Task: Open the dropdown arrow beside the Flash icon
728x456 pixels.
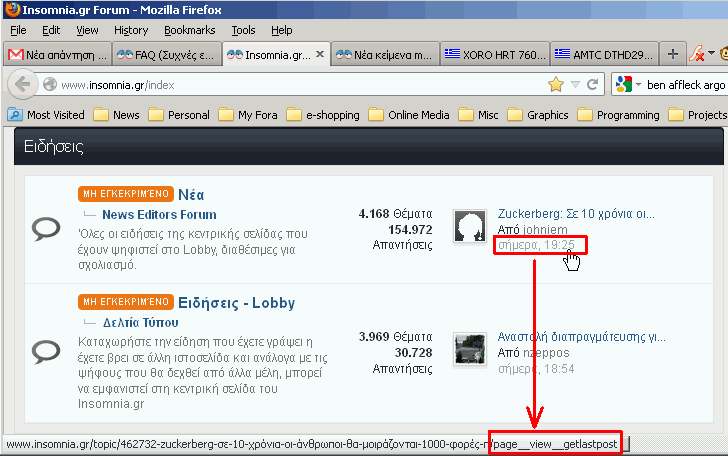Action: [711, 53]
